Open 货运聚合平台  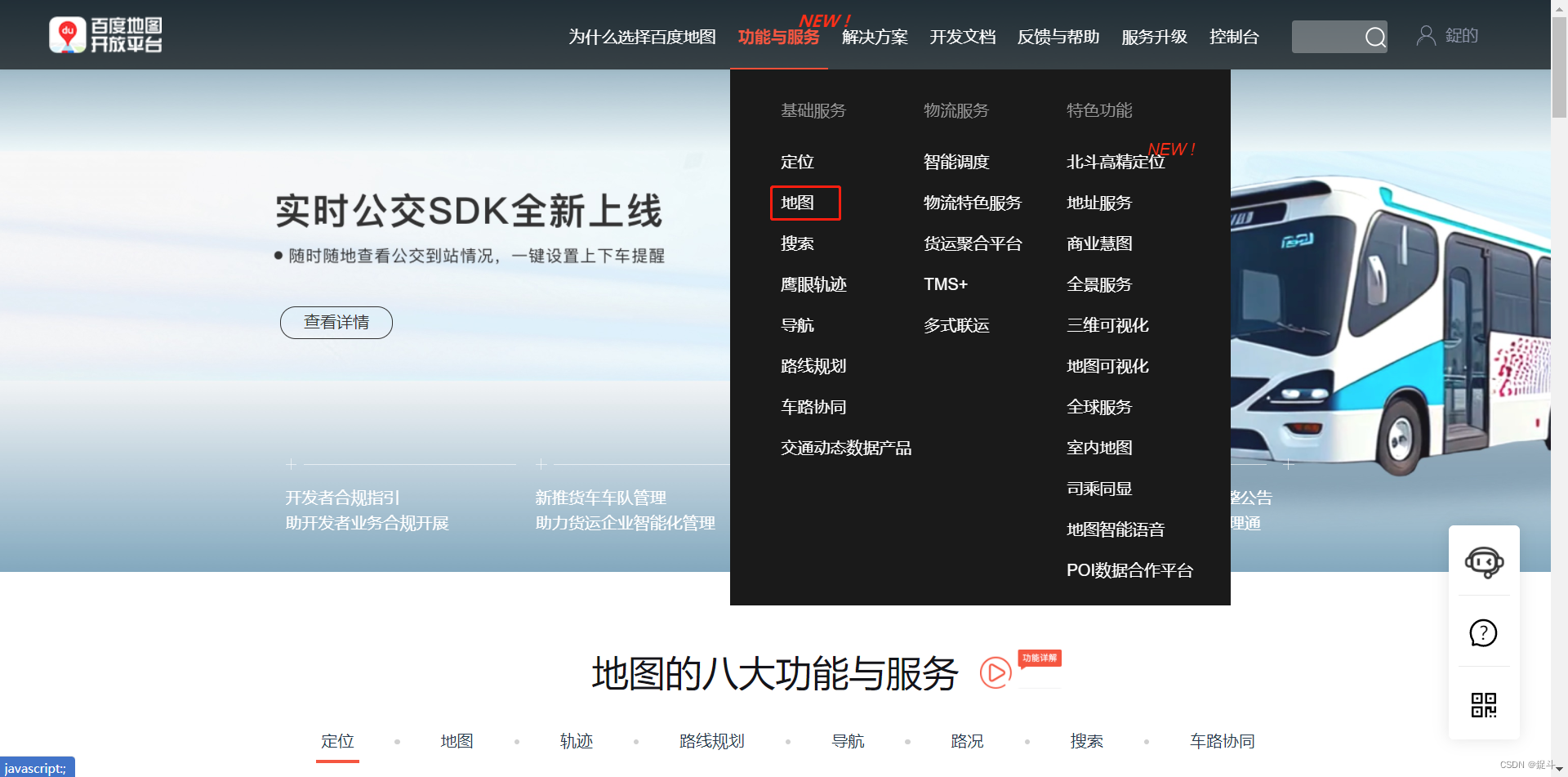[973, 243]
